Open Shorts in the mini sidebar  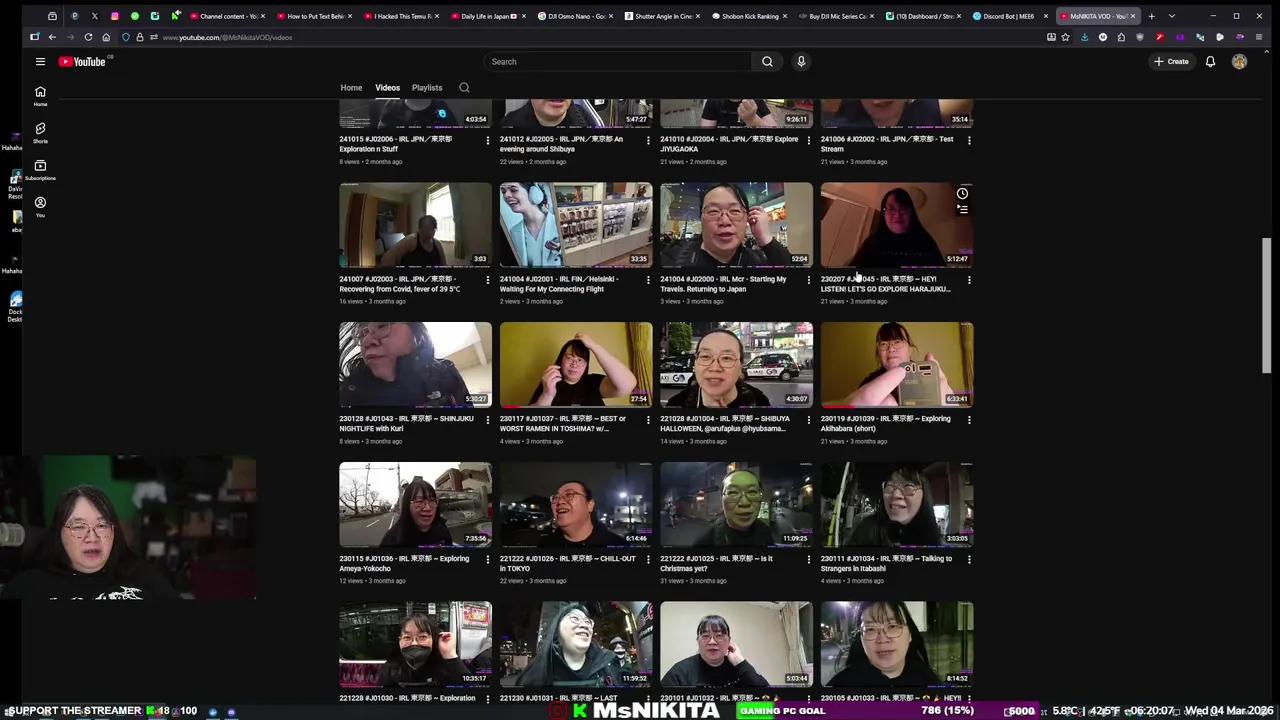coord(40,133)
